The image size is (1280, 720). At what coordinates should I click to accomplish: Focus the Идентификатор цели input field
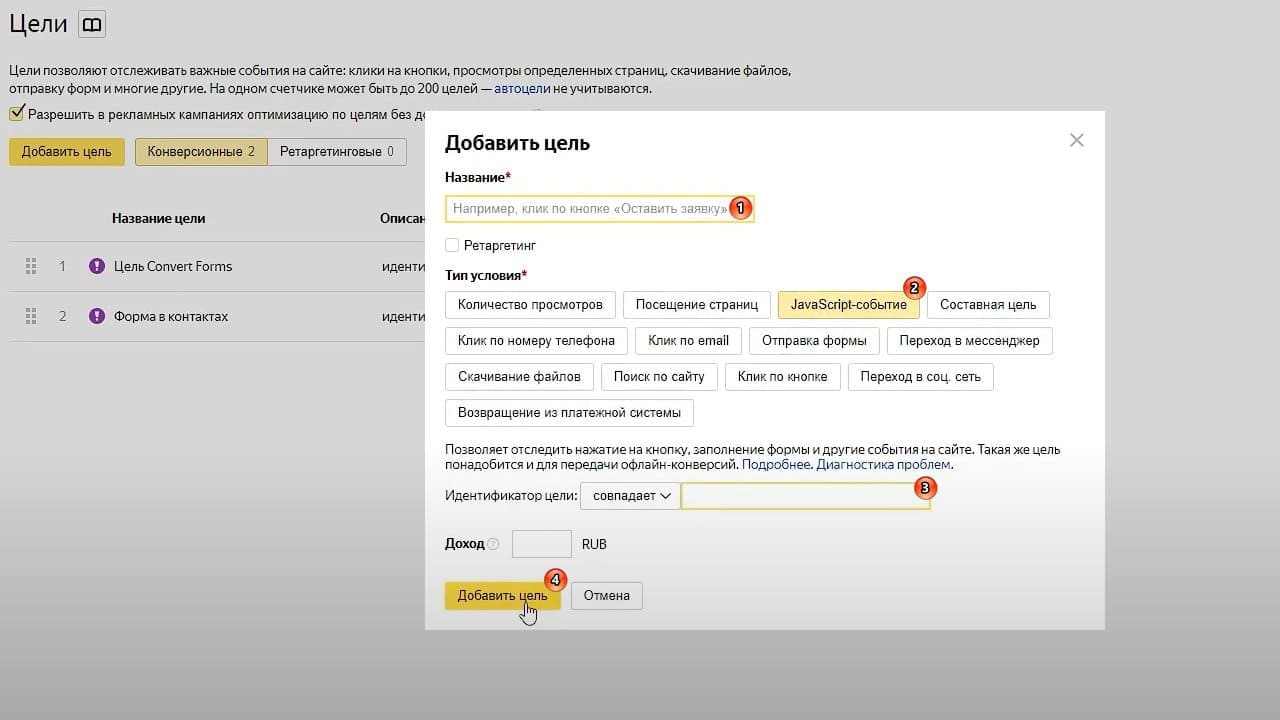coord(805,496)
